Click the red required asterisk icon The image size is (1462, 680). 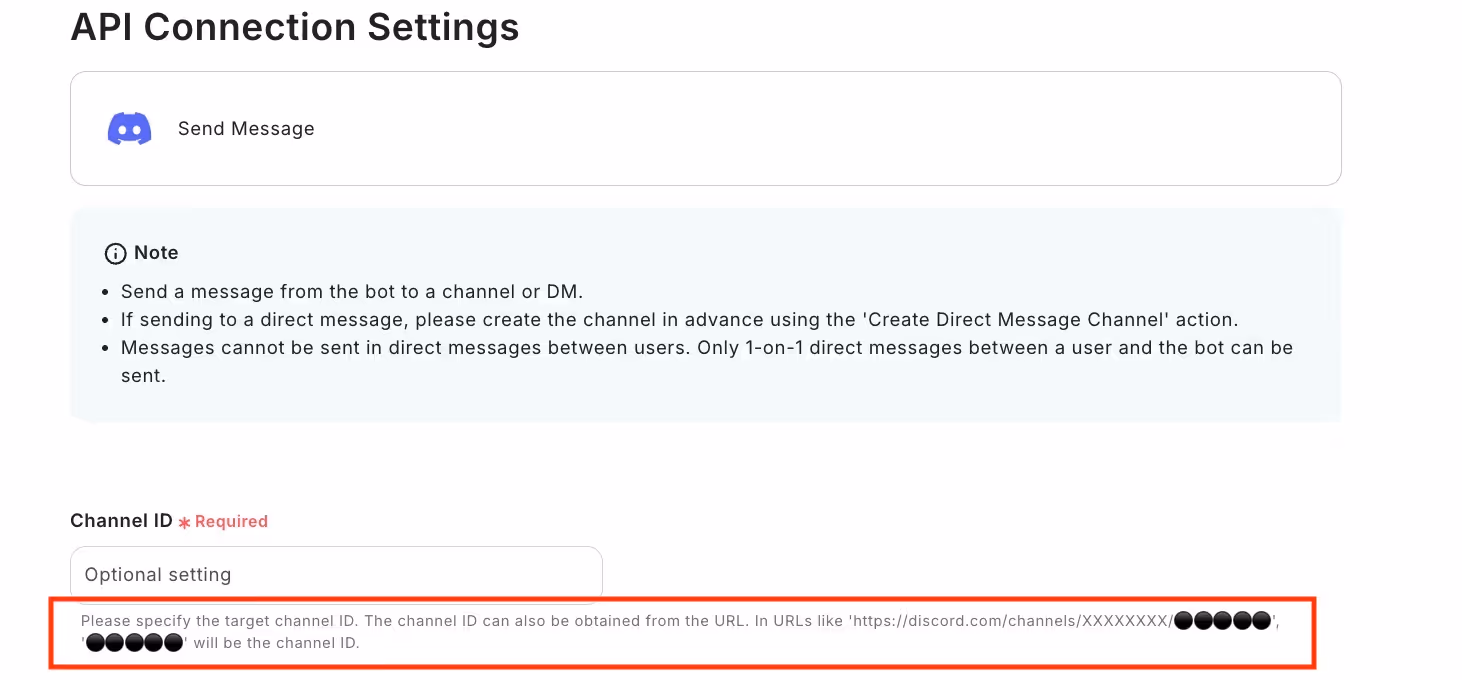point(184,522)
